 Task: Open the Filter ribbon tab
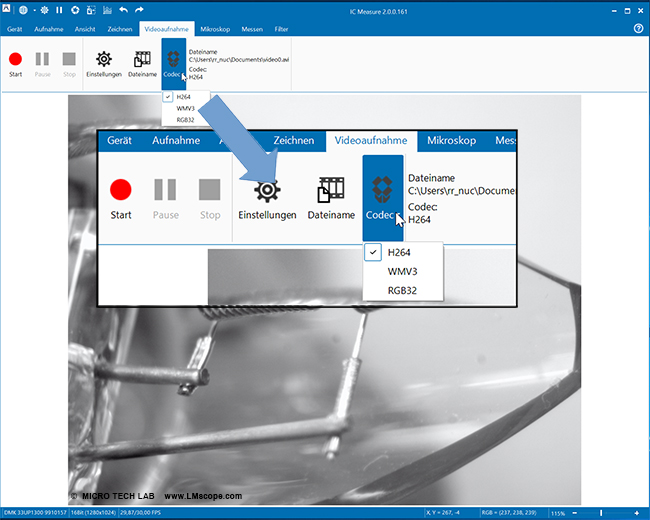tap(282, 29)
